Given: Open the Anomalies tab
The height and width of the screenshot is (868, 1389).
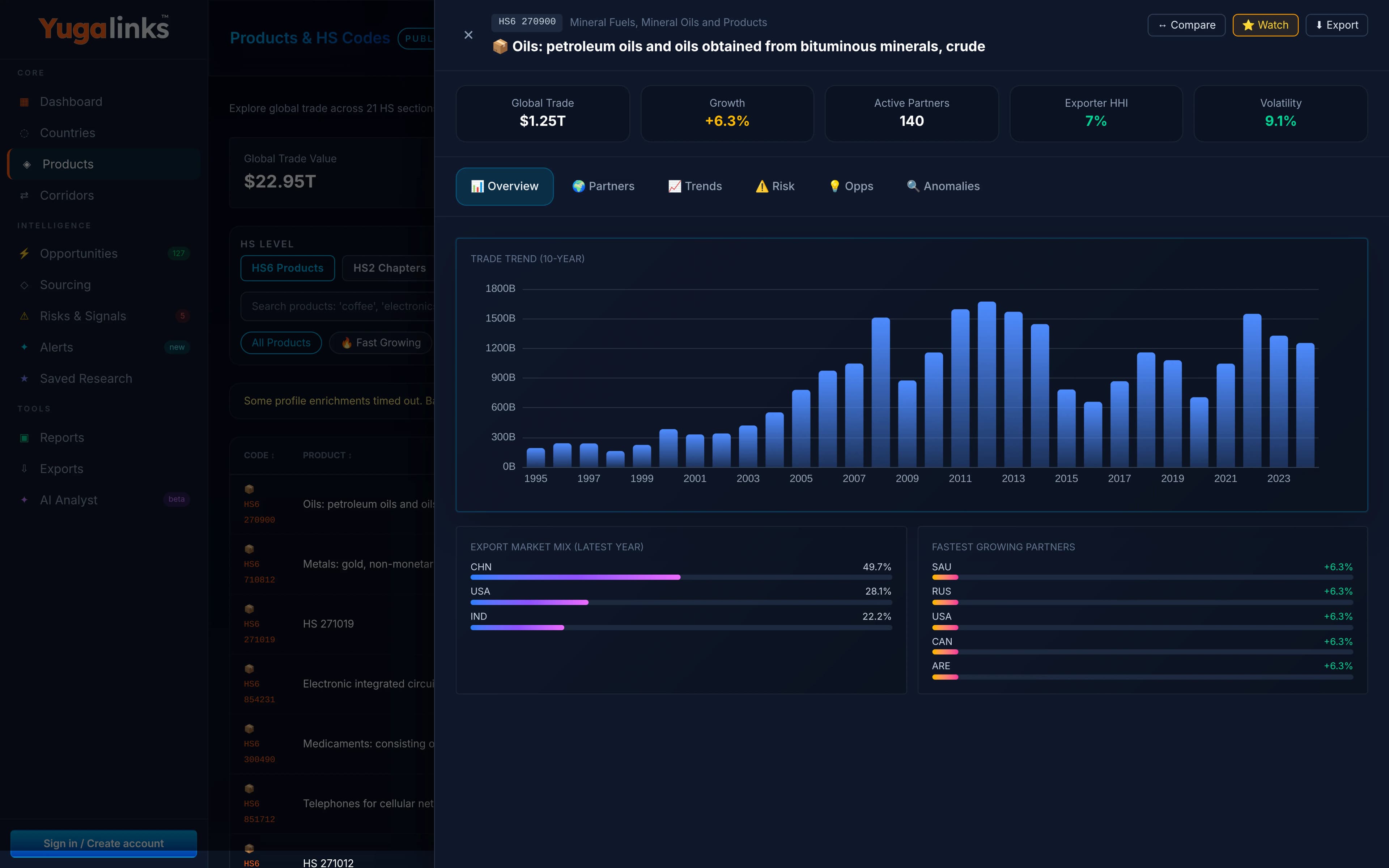Looking at the screenshot, I should pyautogui.click(x=943, y=187).
